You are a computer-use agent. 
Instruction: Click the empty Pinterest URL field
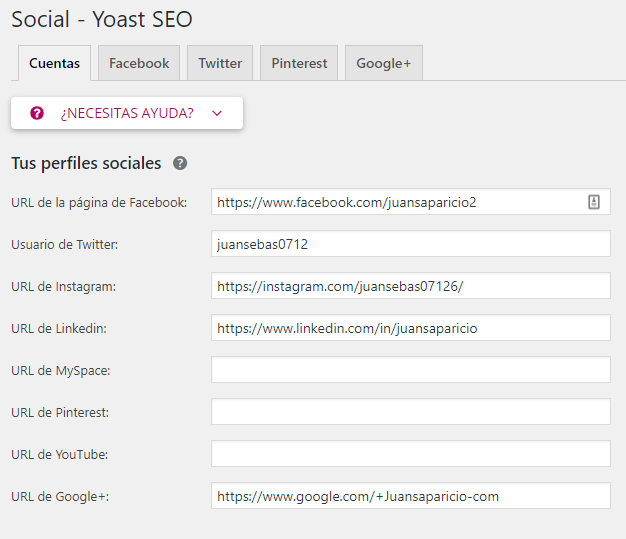click(x=411, y=412)
